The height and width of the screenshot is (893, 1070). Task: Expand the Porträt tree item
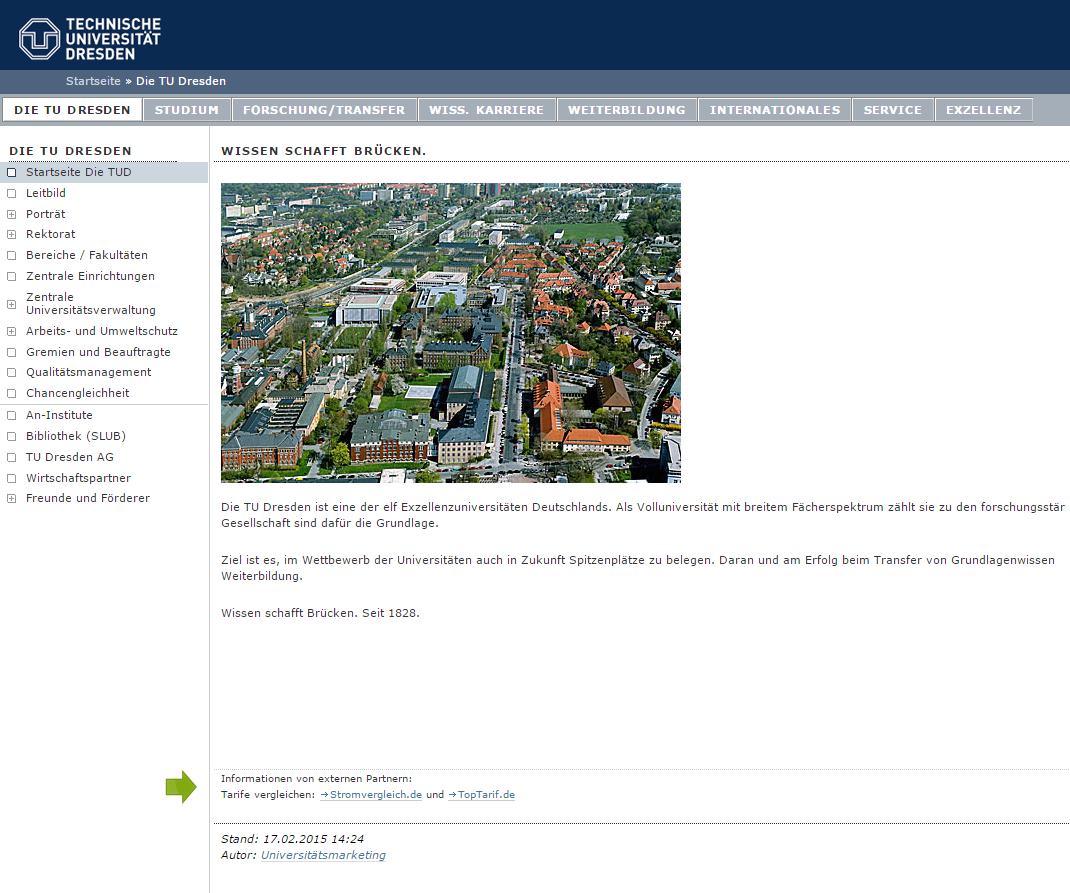12,214
